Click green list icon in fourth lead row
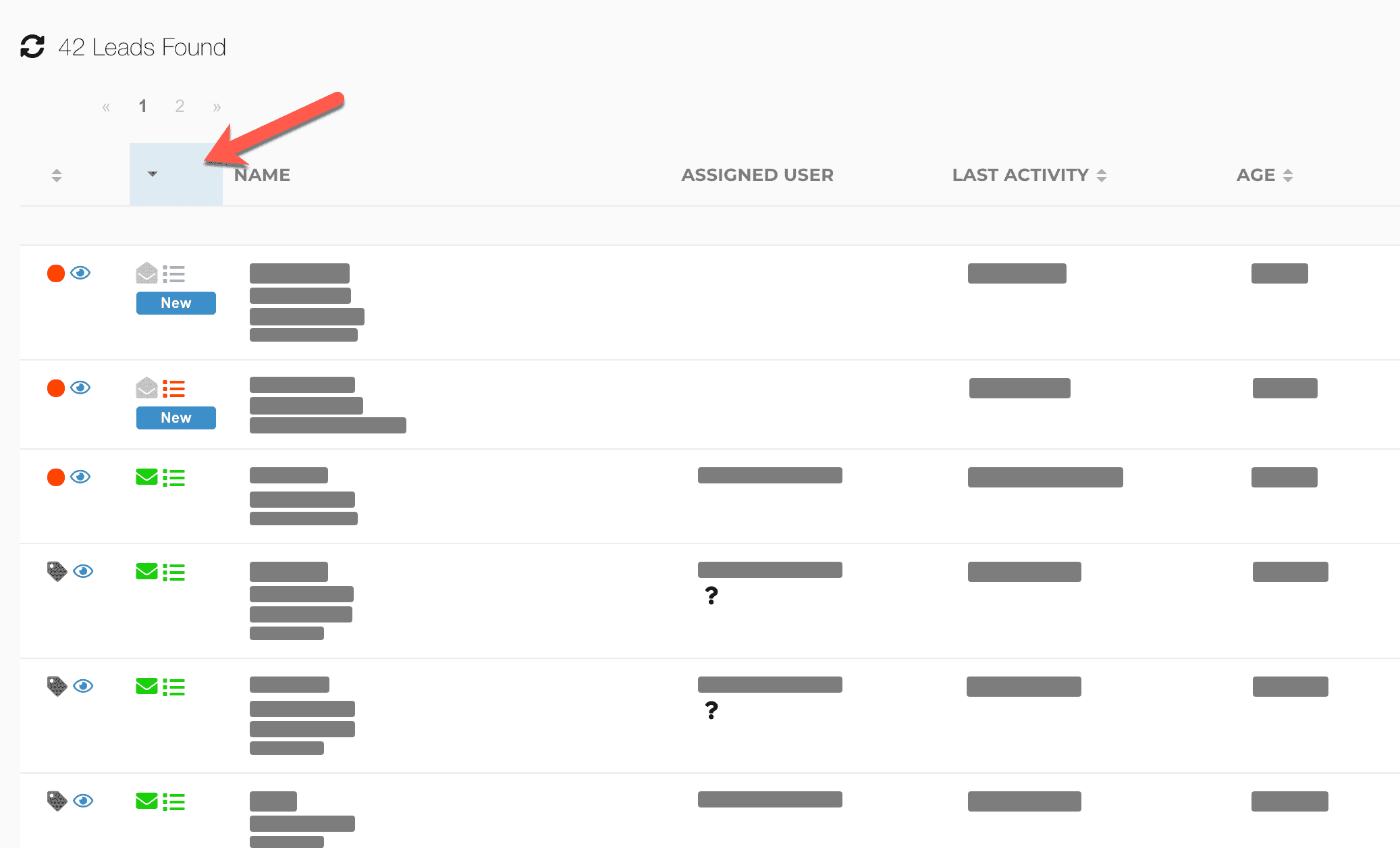1400x848 pixels. tap(173, 573)
